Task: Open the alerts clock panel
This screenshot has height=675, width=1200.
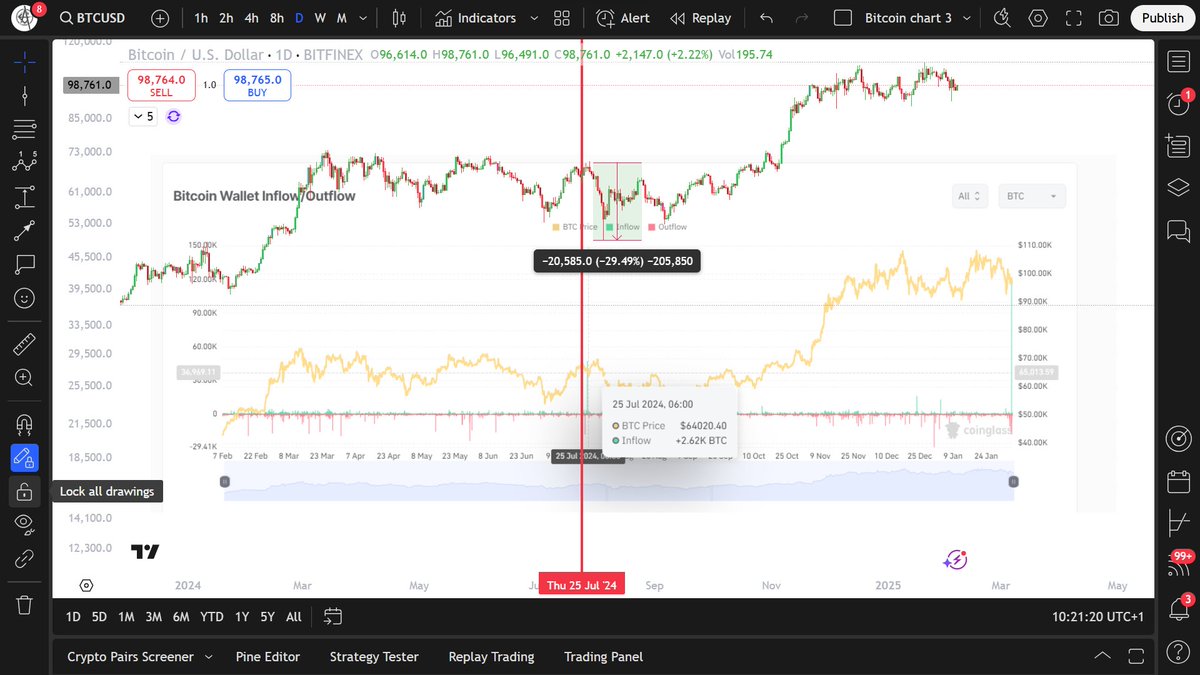Action: [1178, 104]
